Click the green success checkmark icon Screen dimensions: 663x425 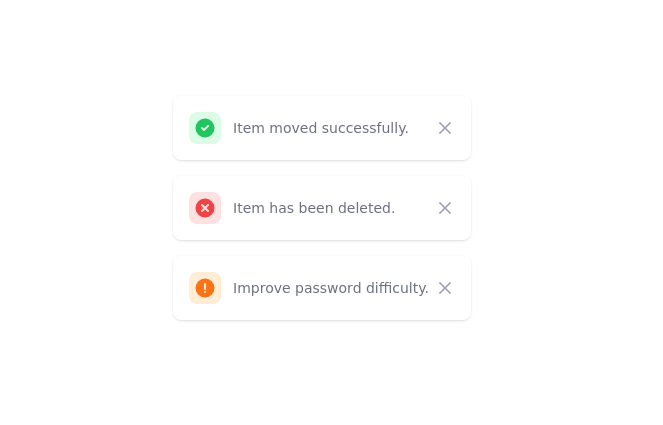[x=205, y=128]
